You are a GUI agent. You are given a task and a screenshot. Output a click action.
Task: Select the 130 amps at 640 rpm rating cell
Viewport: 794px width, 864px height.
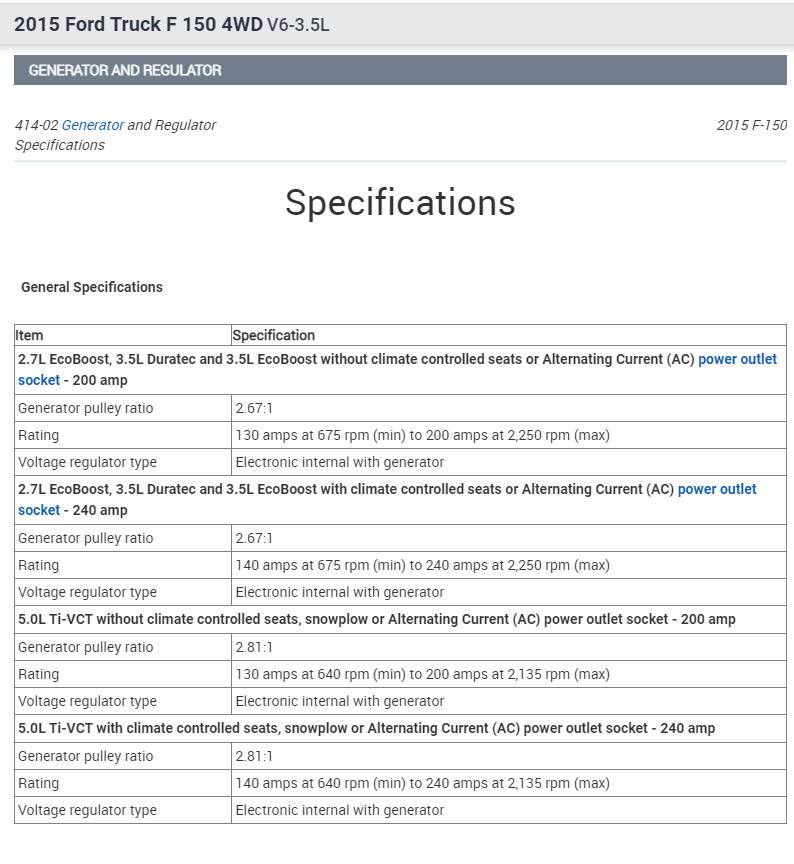point(422,674)
